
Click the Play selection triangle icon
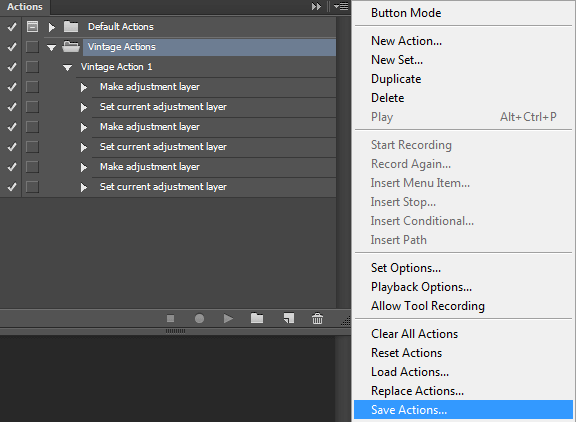[x=228, y=318]
